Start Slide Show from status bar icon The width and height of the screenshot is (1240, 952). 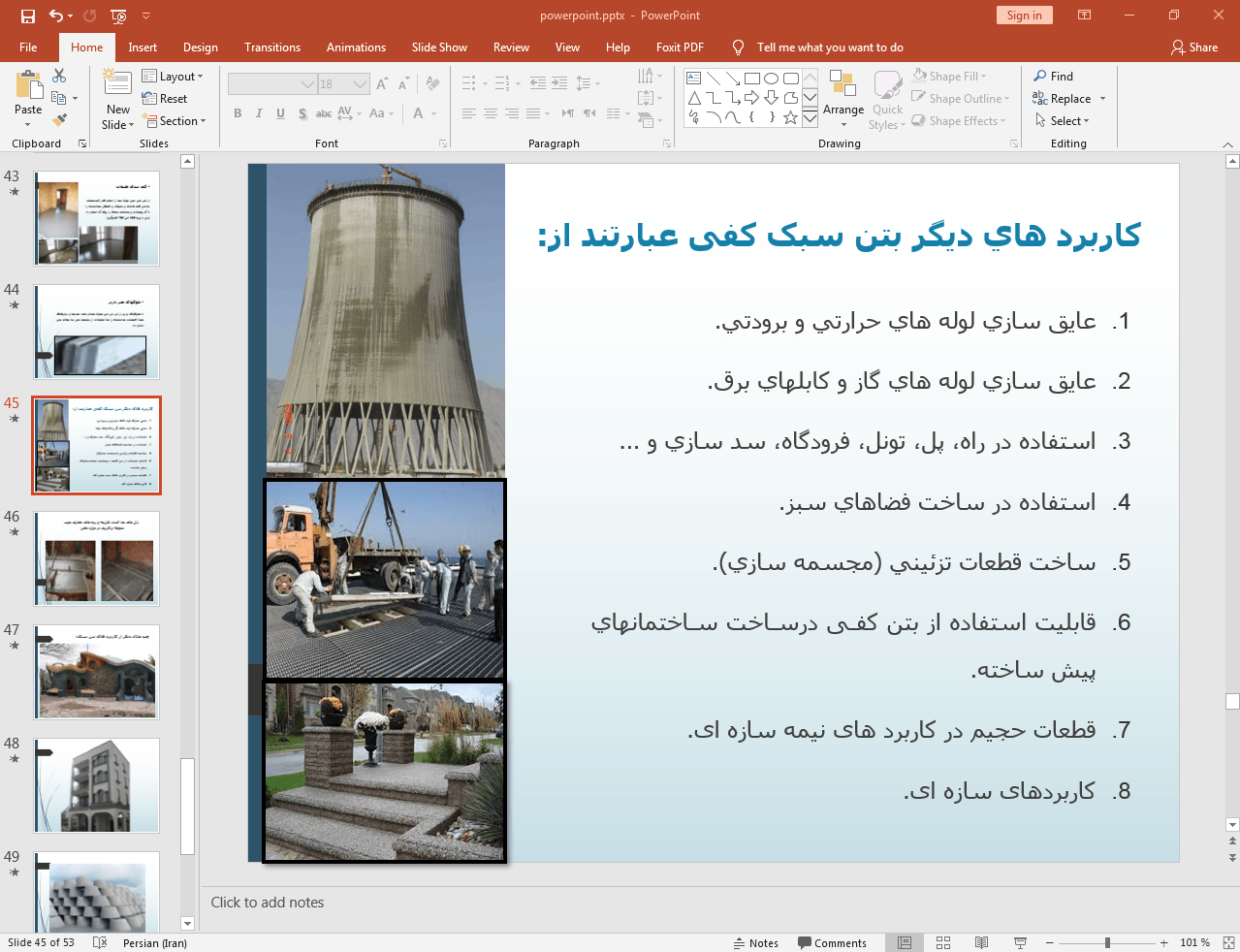(1020, 942)
